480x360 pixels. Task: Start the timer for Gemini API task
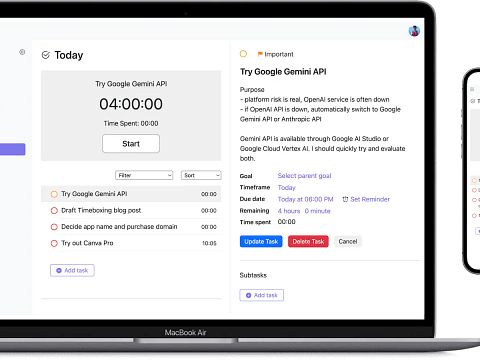tap(131, 144)
